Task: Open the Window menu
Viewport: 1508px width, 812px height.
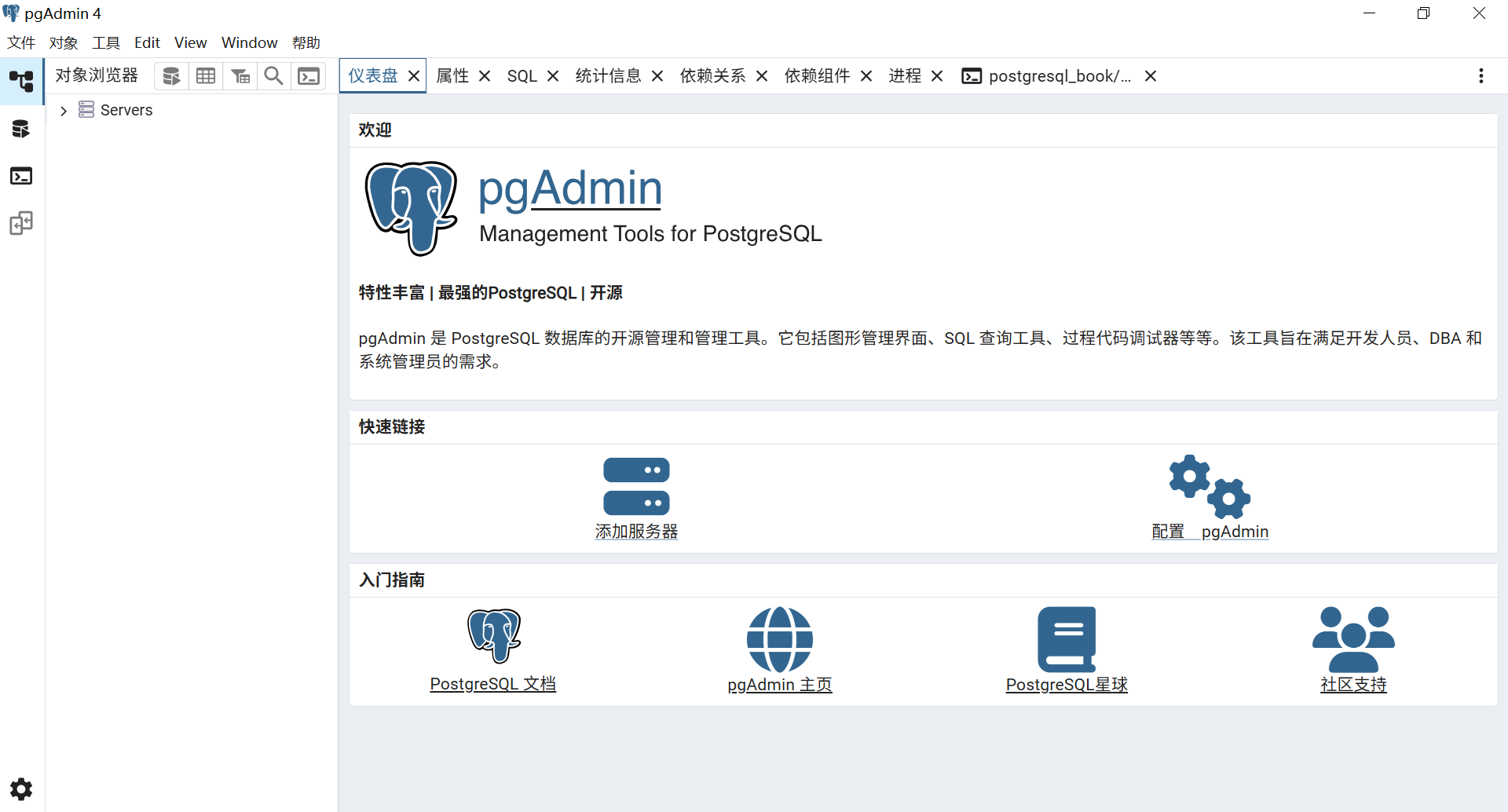Action: pyautogui.click(x=249, y=42)
